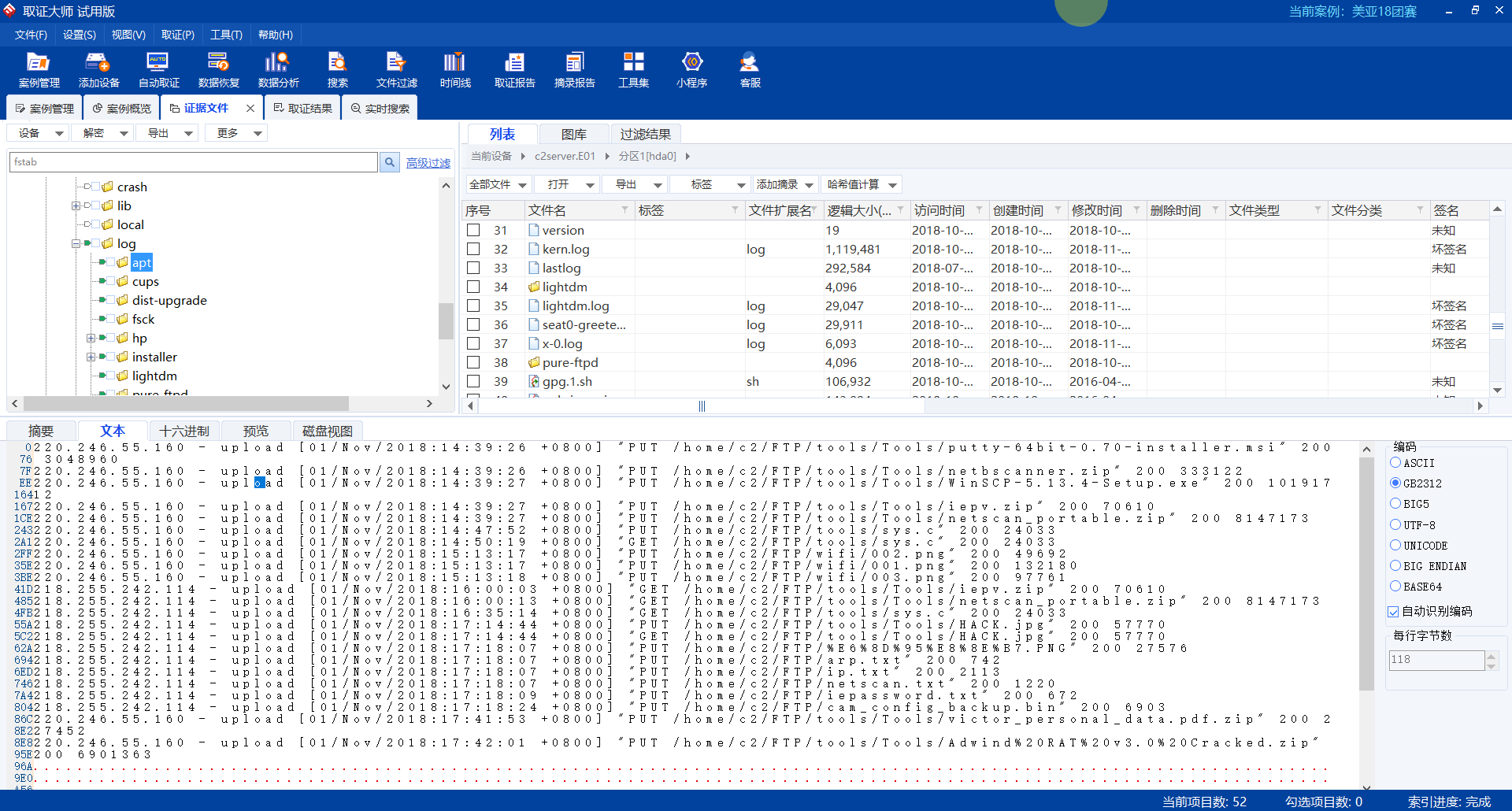
Task: Toggle the 自动识别编码 checkbox
Action: [x=1393, y=612]
